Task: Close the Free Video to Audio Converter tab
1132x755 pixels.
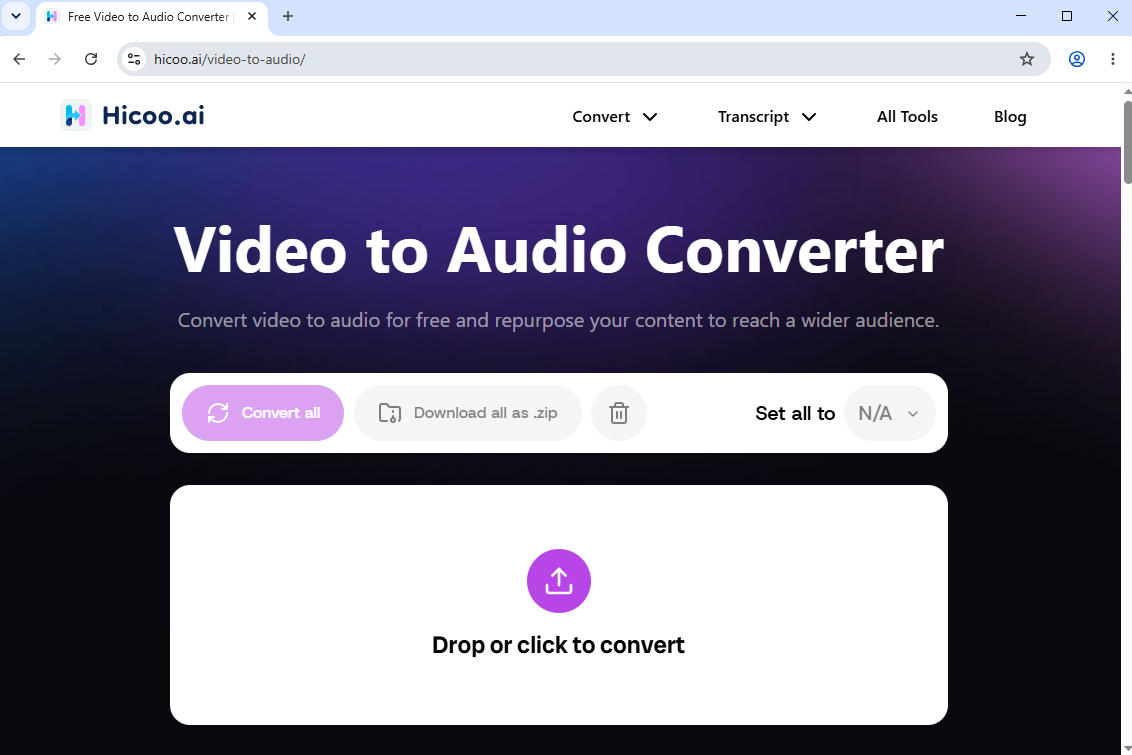Action: pos(252,16)
